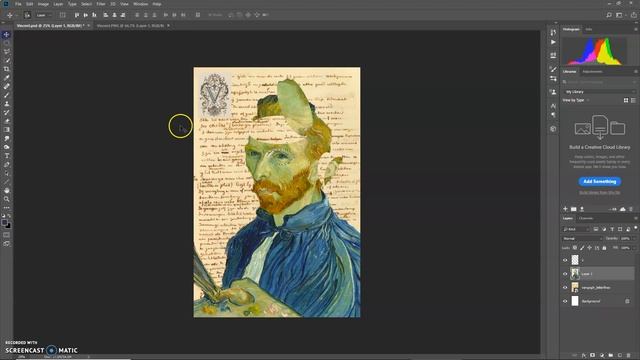This screenshot has width=640, height=360.
Task: Toggle lock transparent pixels icon
Action: [575, 248]
